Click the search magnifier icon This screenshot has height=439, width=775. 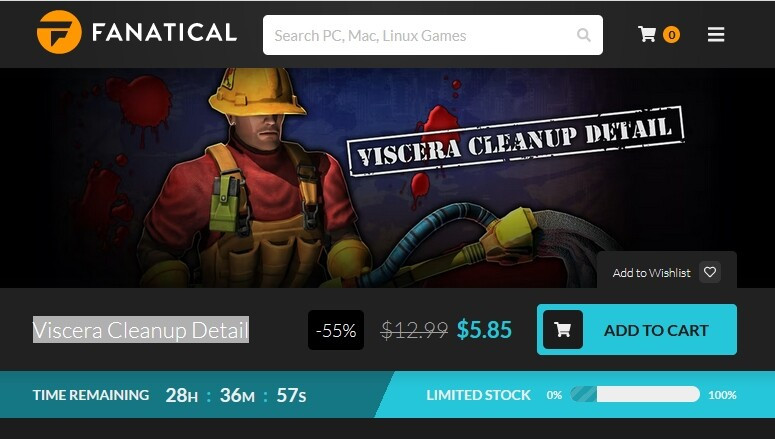(584, 35)
